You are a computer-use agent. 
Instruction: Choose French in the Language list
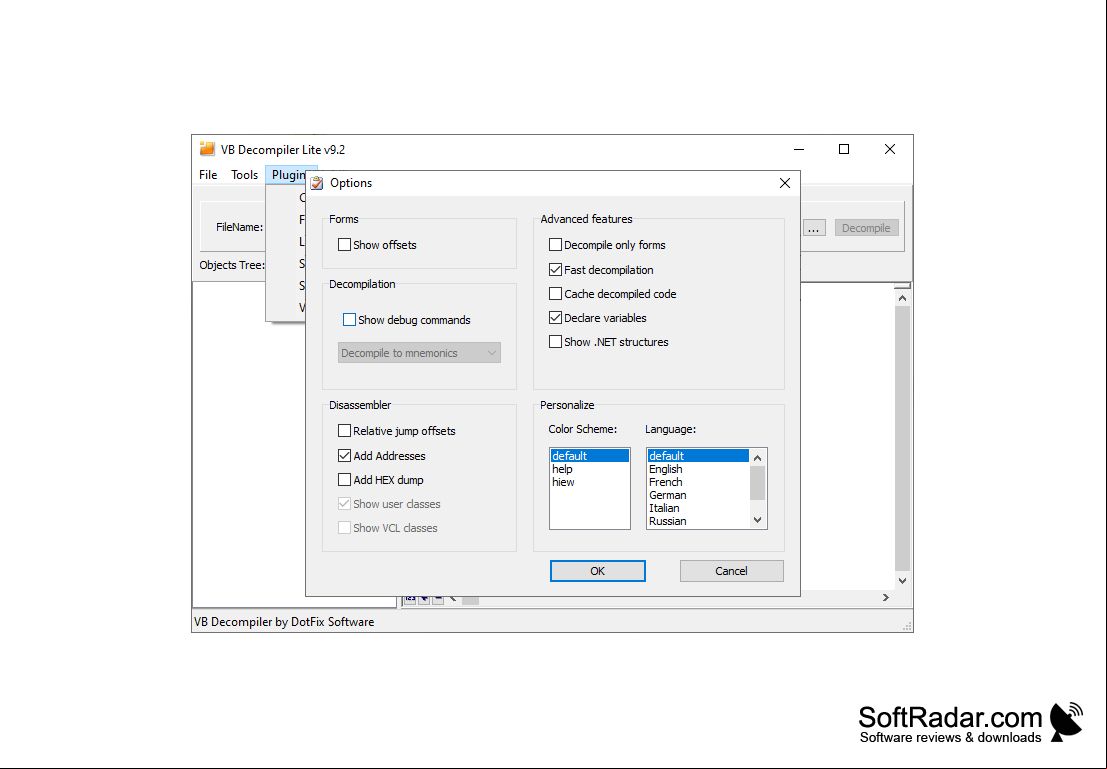[698, 482]
